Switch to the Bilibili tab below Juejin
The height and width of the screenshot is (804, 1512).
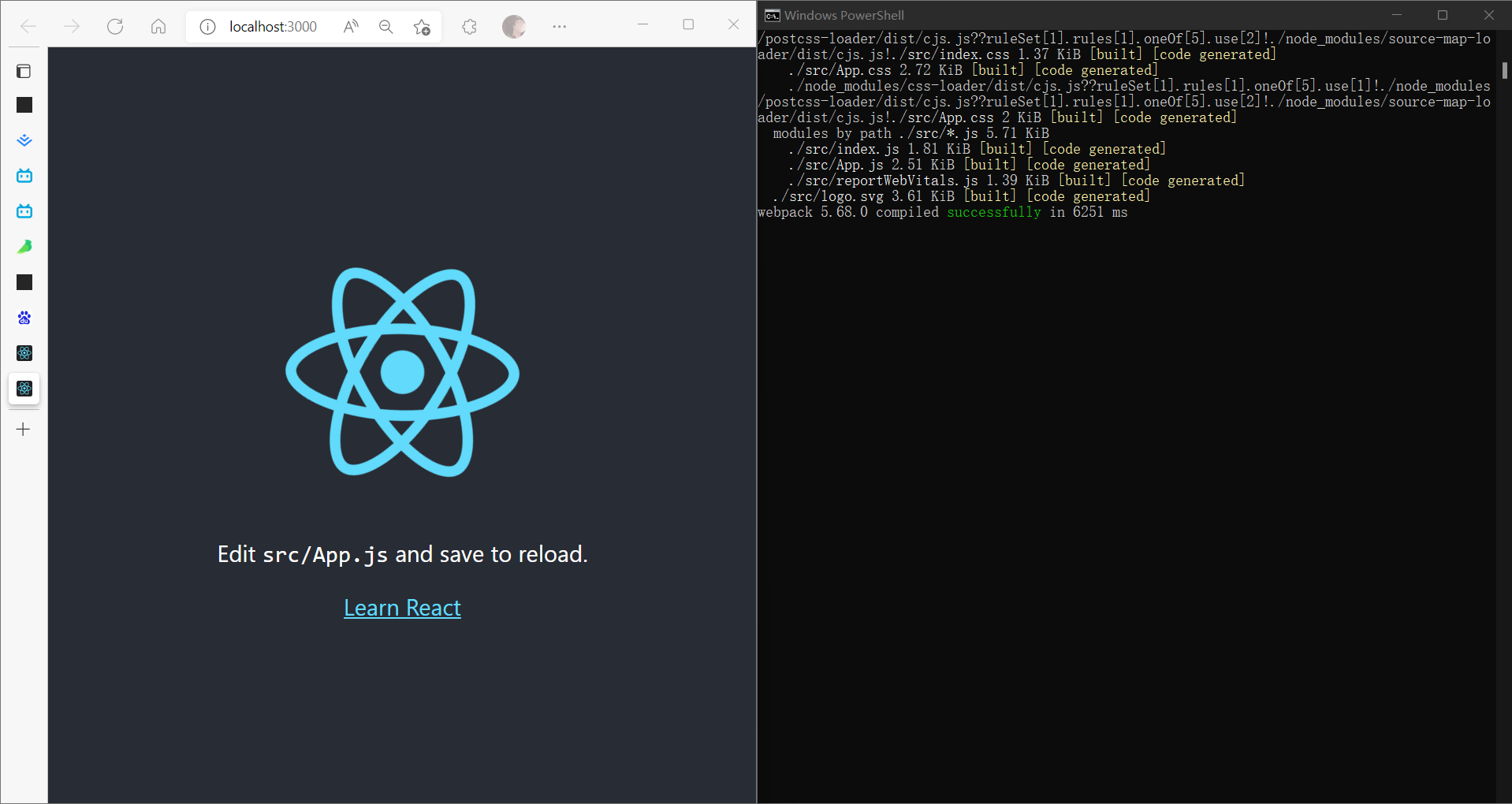click(x=24, y=176)
